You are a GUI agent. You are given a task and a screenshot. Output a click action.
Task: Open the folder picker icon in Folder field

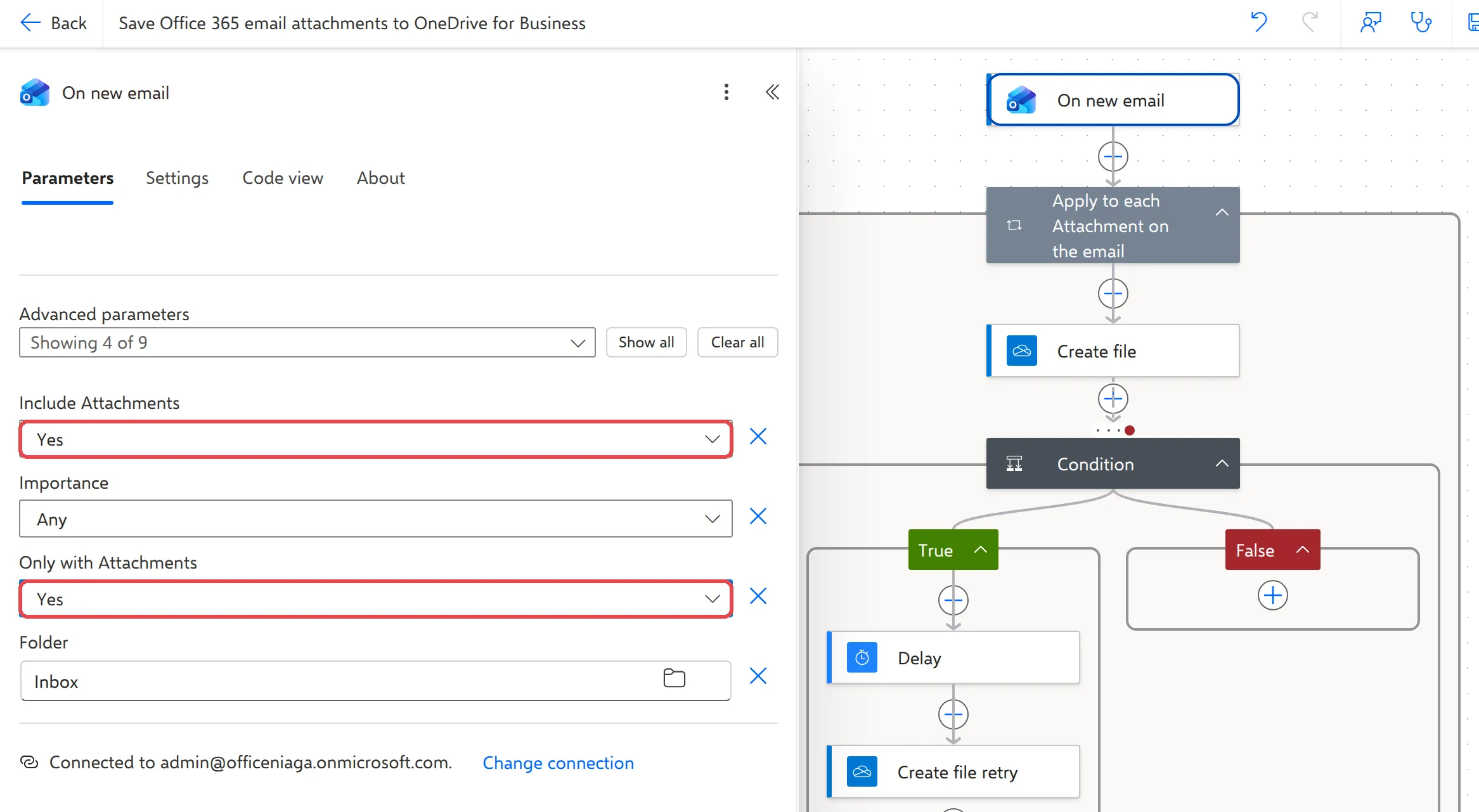(x=674, y=678)
